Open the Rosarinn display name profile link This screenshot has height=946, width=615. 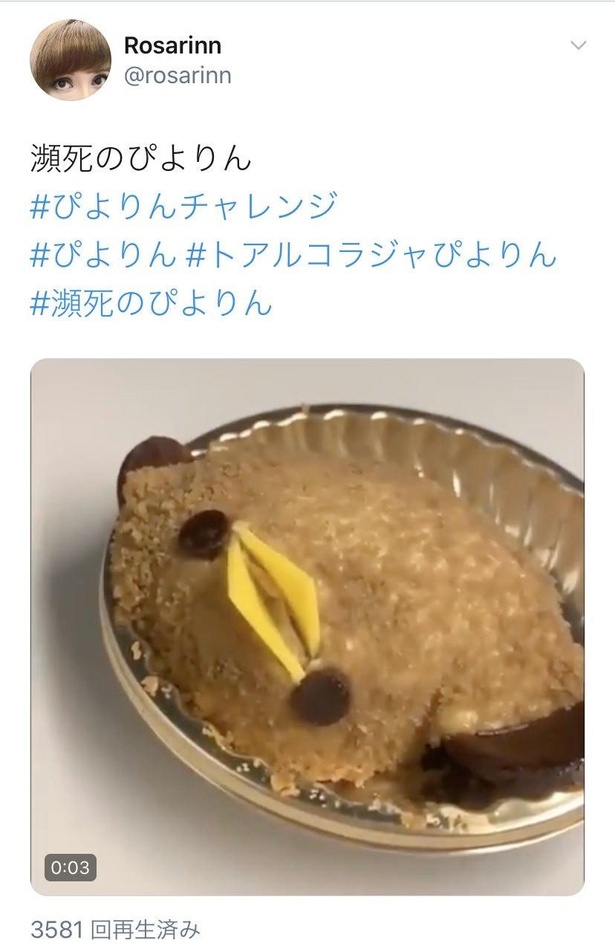pyautogui.click(x=173, y=45)
